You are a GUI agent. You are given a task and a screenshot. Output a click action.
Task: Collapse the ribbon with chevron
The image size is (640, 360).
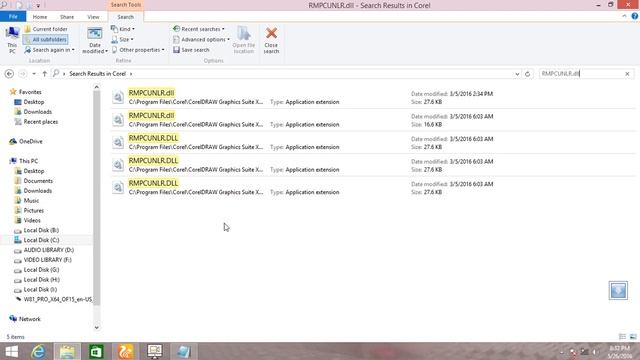pyautogui.click(x=624, y=16)
